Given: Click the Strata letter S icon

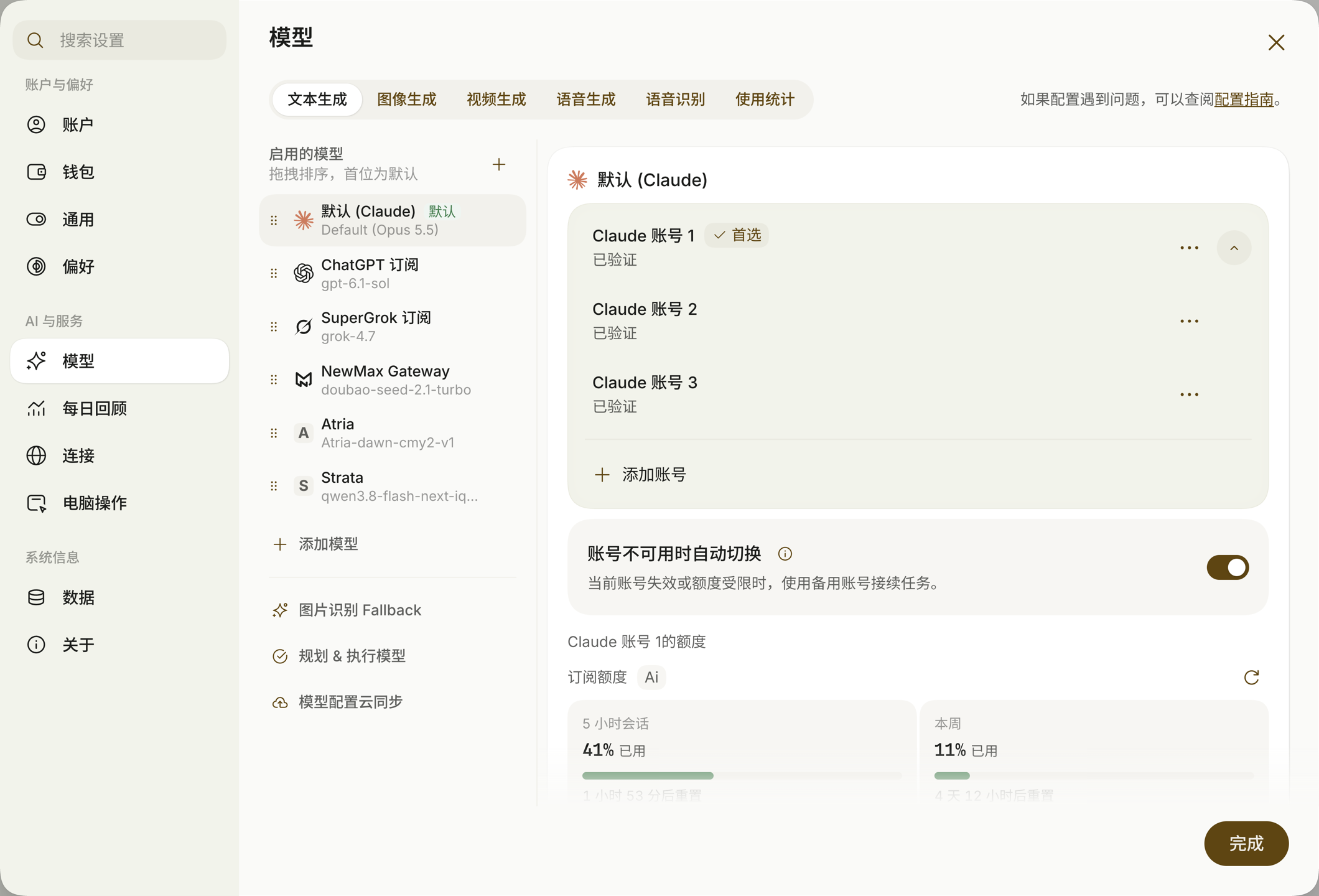Looking at the screenshot, I should [x=303, y=486].
